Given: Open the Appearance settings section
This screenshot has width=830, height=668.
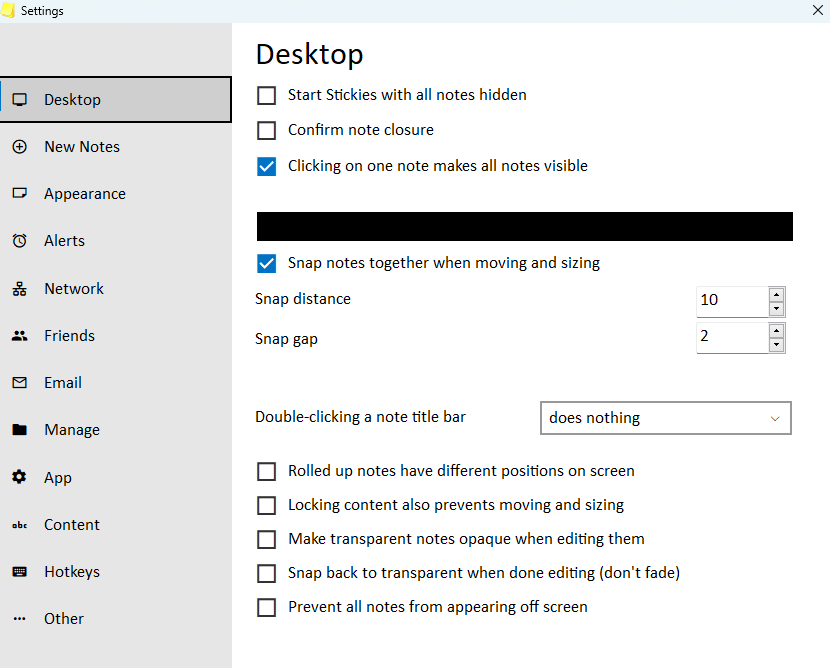Looking at the screenshot, I should tap(84, 194).
